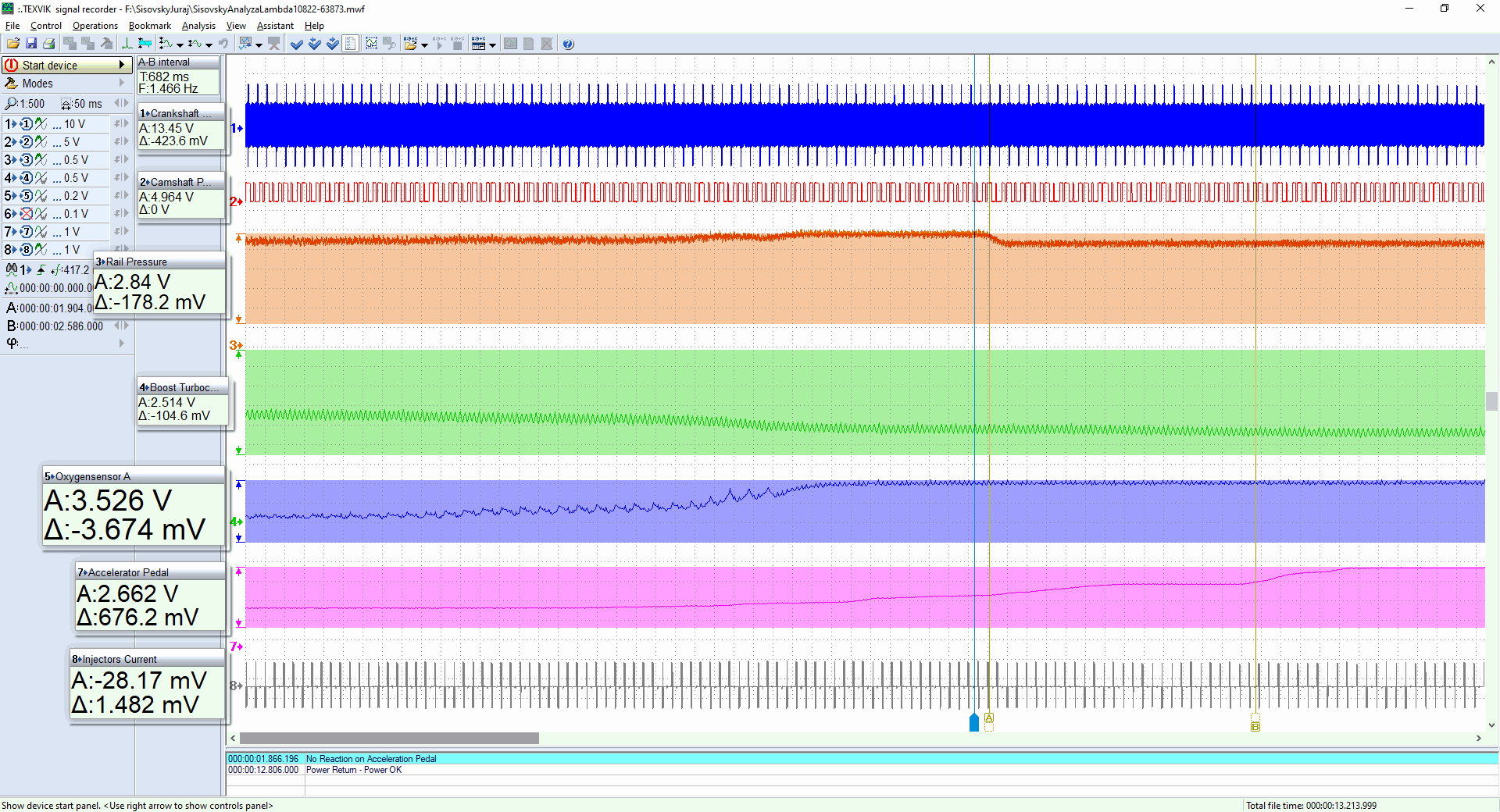This screenshot has height=812, width=1500.
Task: Open the Bookmark menu
Action: (x=149, y=26)
